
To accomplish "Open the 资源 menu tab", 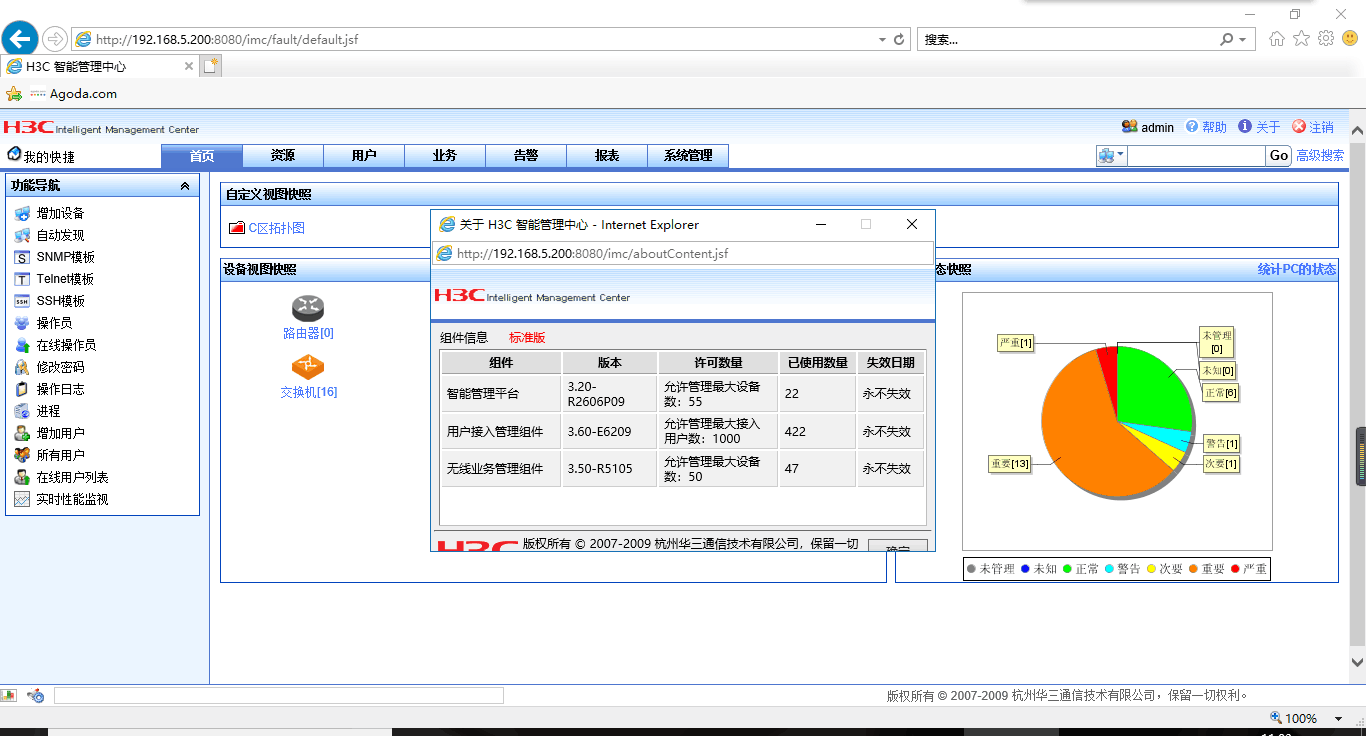I will pyautogui.click(x=283, y=156).
